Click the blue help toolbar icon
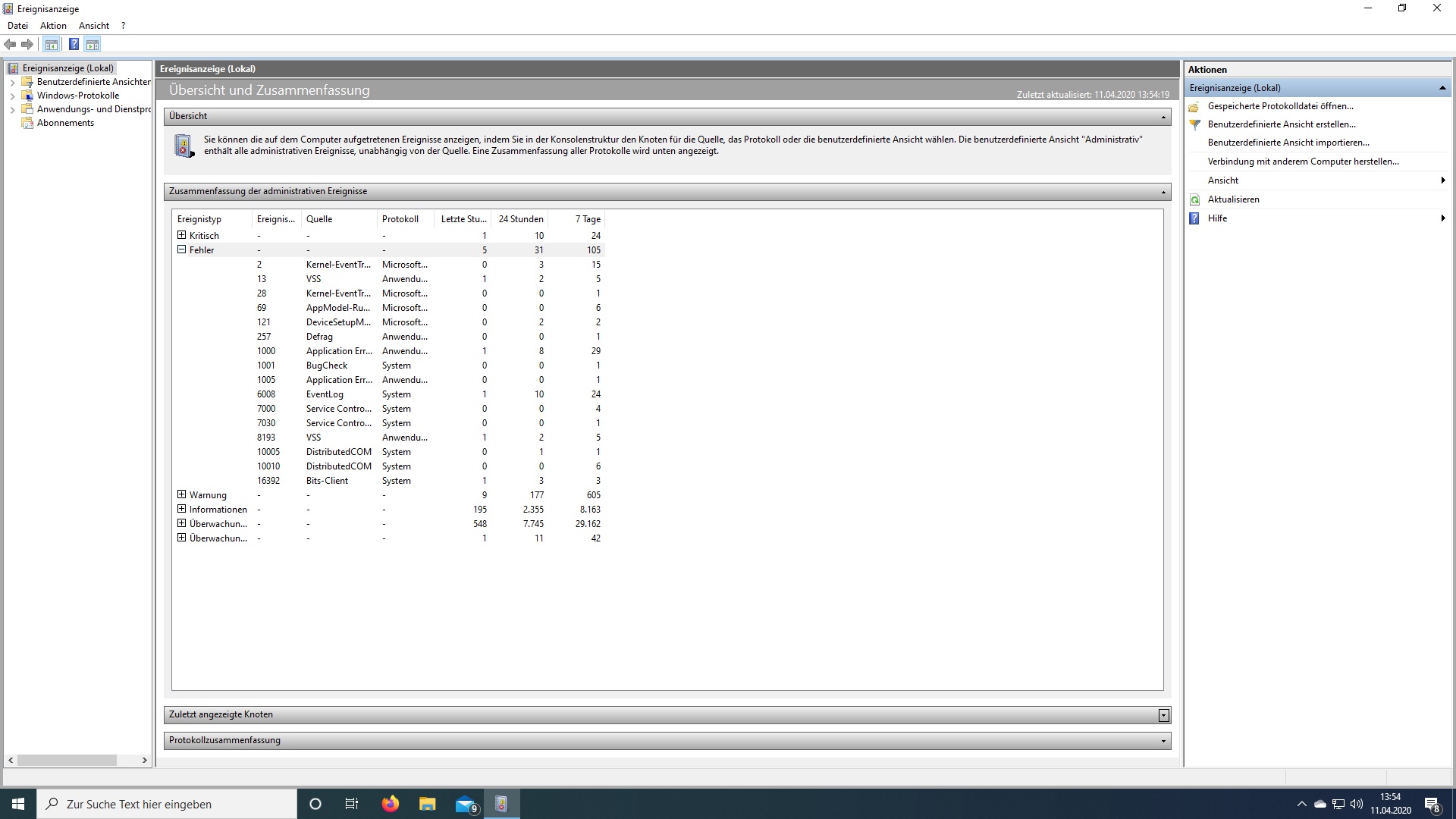This screenshot has width=1456, height=819. (x=74, y=44)
